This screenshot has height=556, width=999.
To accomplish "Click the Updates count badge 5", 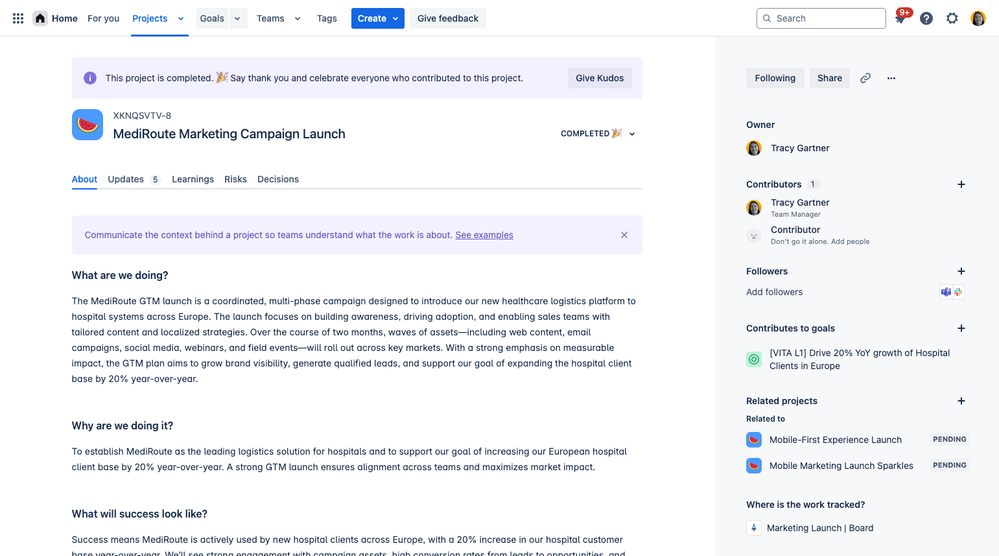I will [155, 180].
